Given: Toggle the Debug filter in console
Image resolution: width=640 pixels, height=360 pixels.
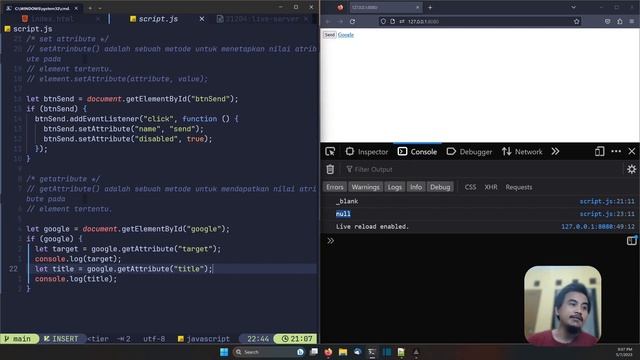Looking at the screenshot, I should click(440, 187).
